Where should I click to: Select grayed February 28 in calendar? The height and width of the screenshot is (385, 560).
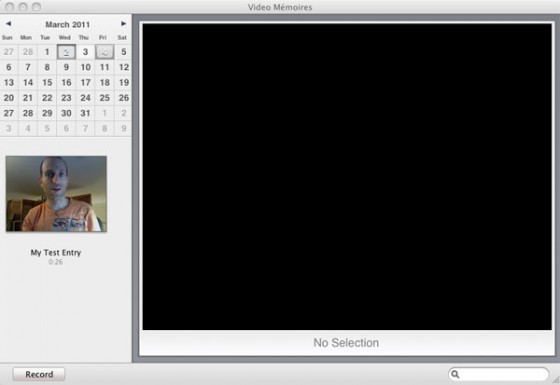click(28, 52)
